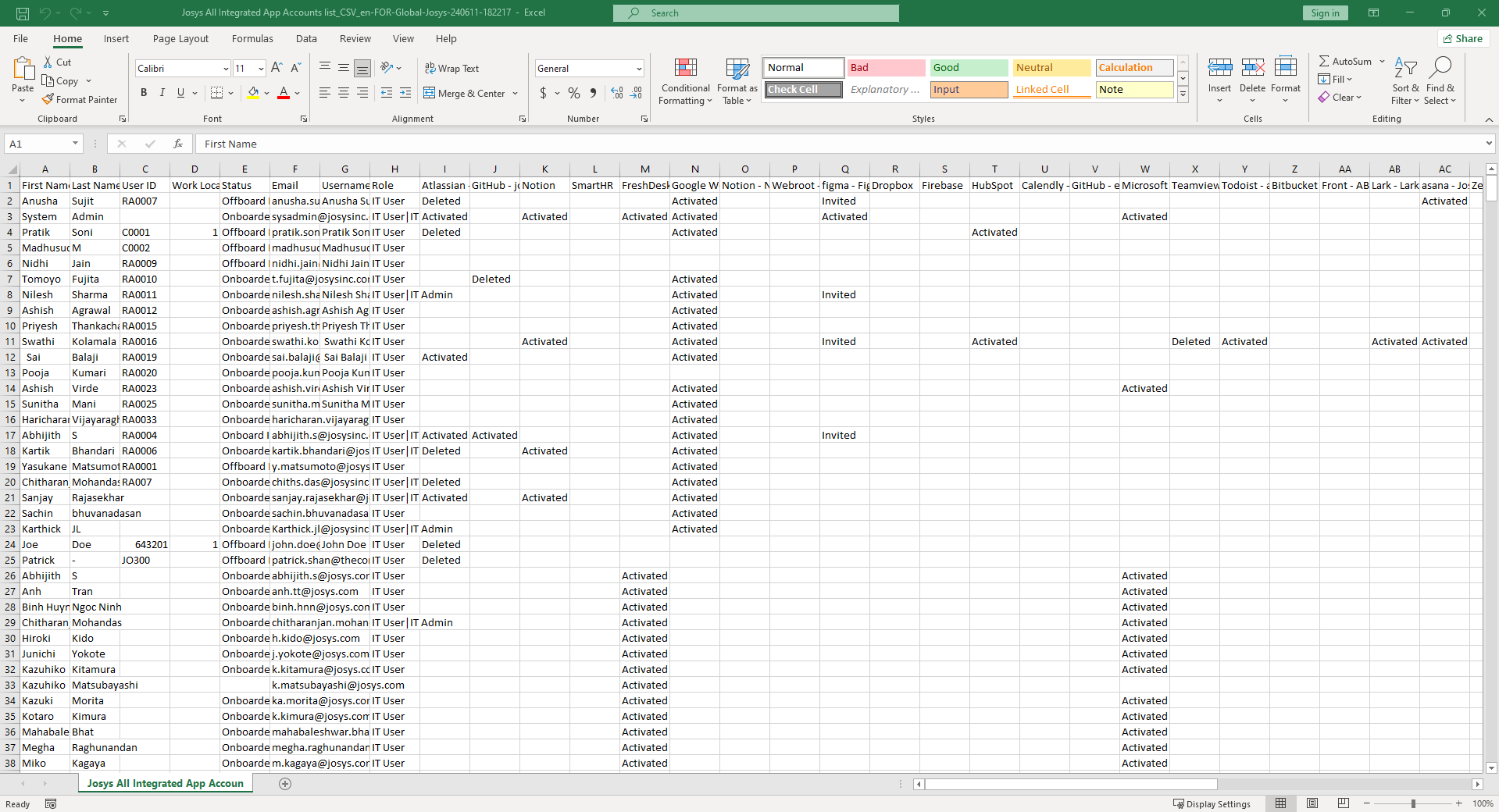Viewport: 1499px width, 812px height.
Task: Switch to Formulas tab
Action: pos(252,38)
